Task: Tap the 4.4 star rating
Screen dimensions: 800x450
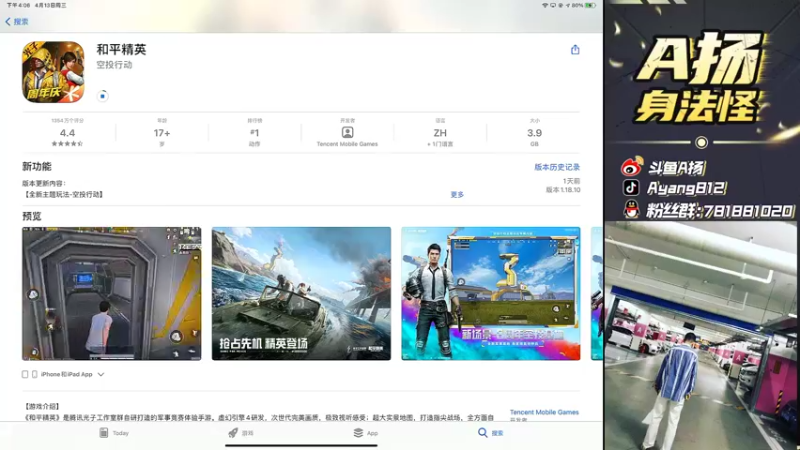Action: (x=67, y=133)
